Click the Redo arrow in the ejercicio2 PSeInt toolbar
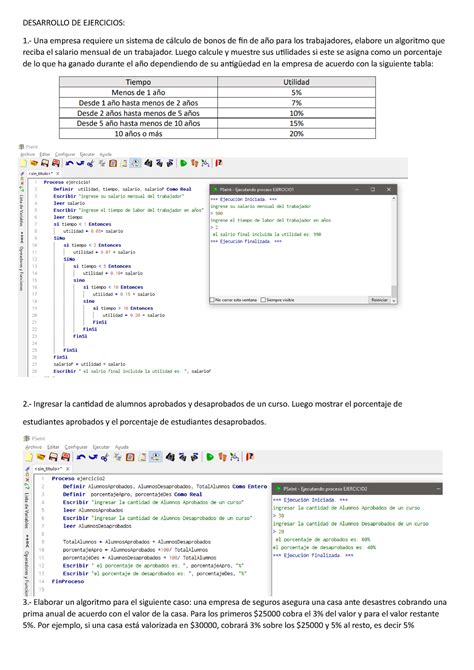 point(94,457)
